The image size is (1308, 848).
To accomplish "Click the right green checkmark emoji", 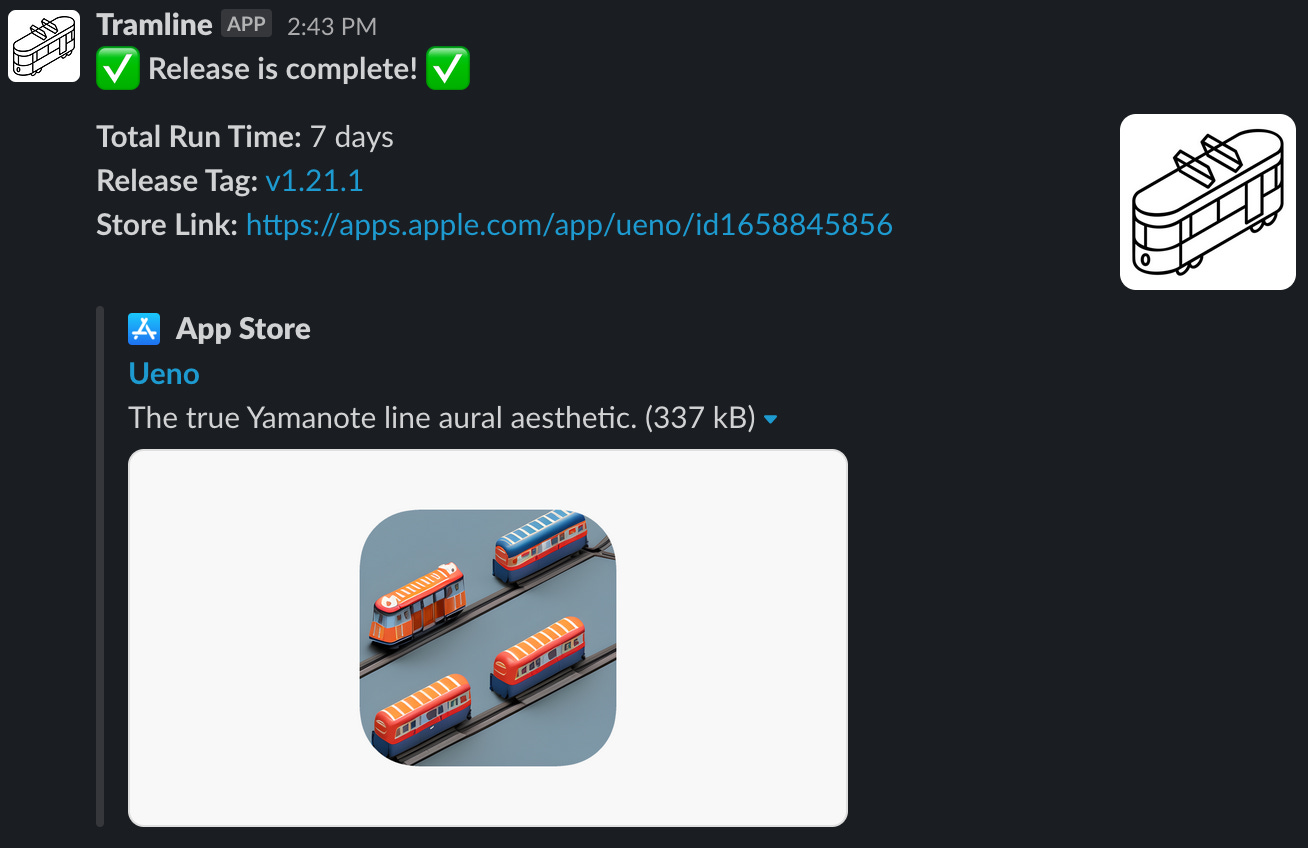I will 448,69.
